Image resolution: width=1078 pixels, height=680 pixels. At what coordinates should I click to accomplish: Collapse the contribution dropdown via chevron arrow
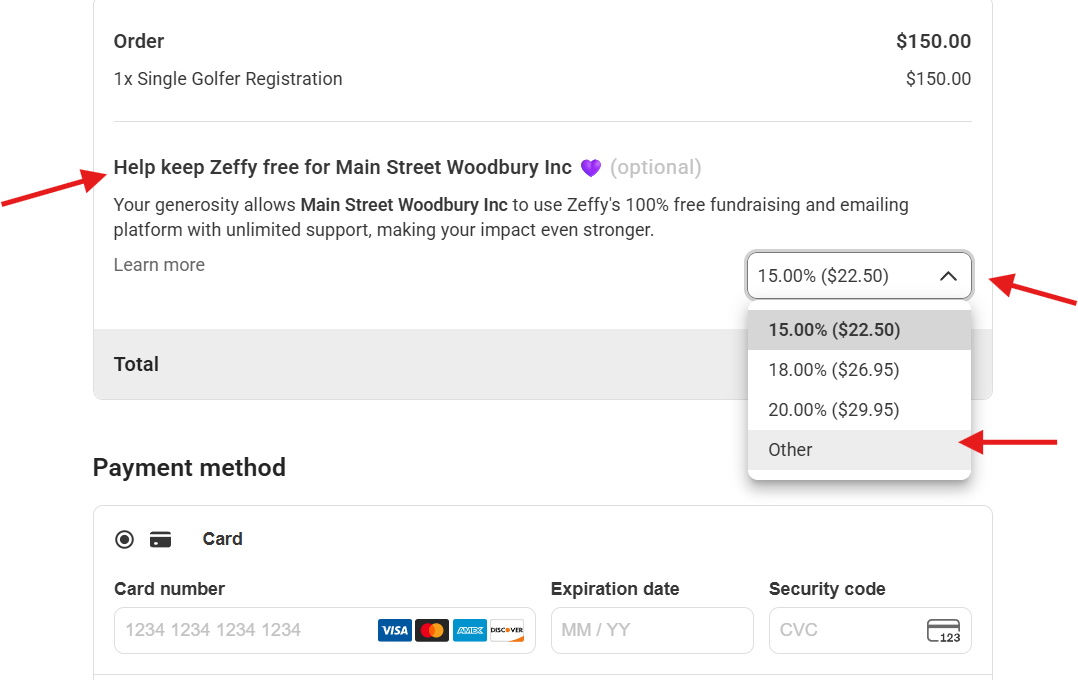point(948,276)
